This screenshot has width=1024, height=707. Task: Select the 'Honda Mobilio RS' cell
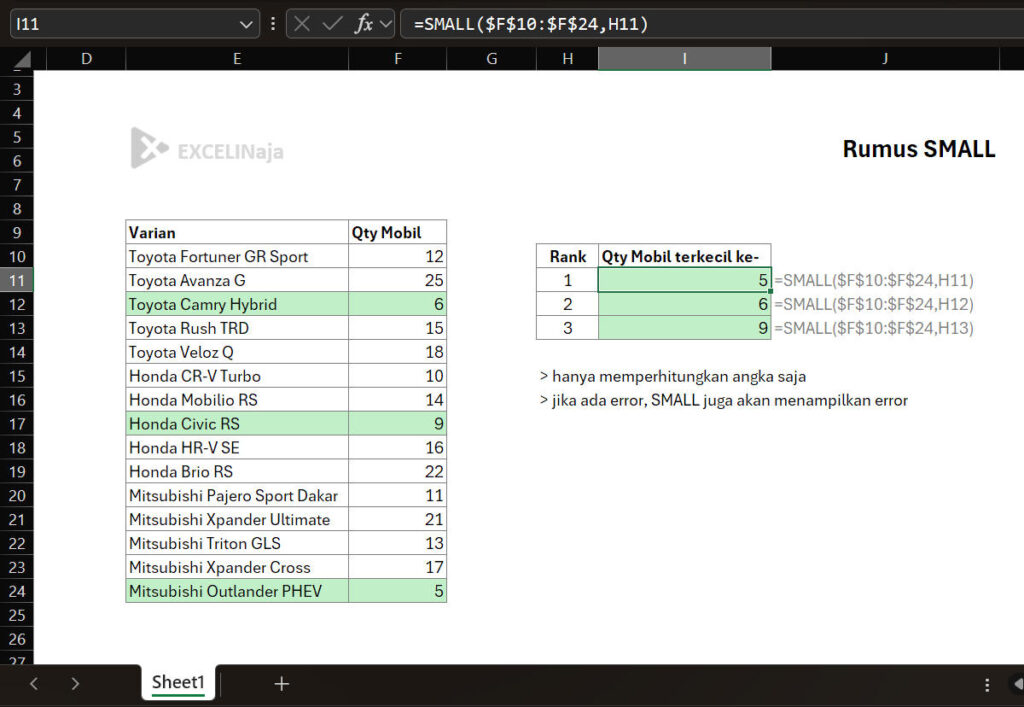[237, 400]
